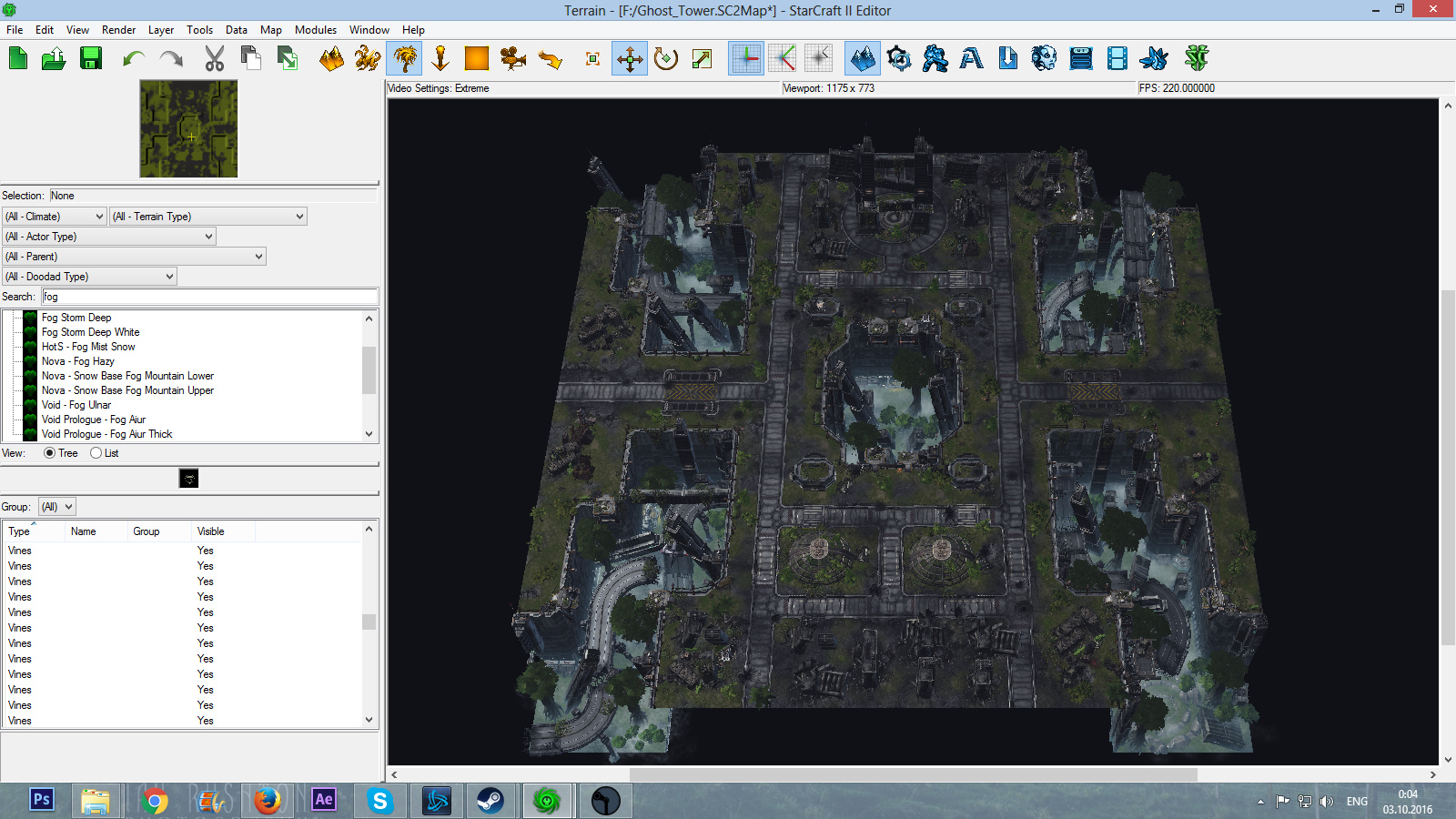Open the (All - Doodad Type) dropdown
1456x819 pixels.
tap(90, 277)
